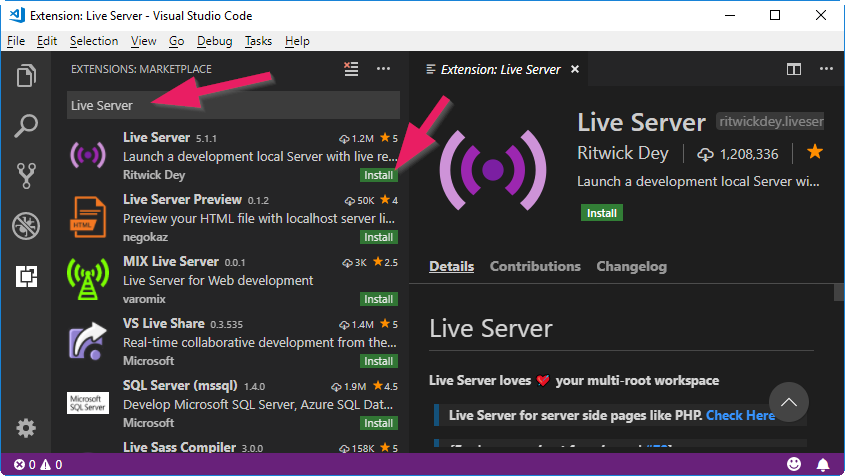Open the Extensions view in activity bar

tap(26, 276)
